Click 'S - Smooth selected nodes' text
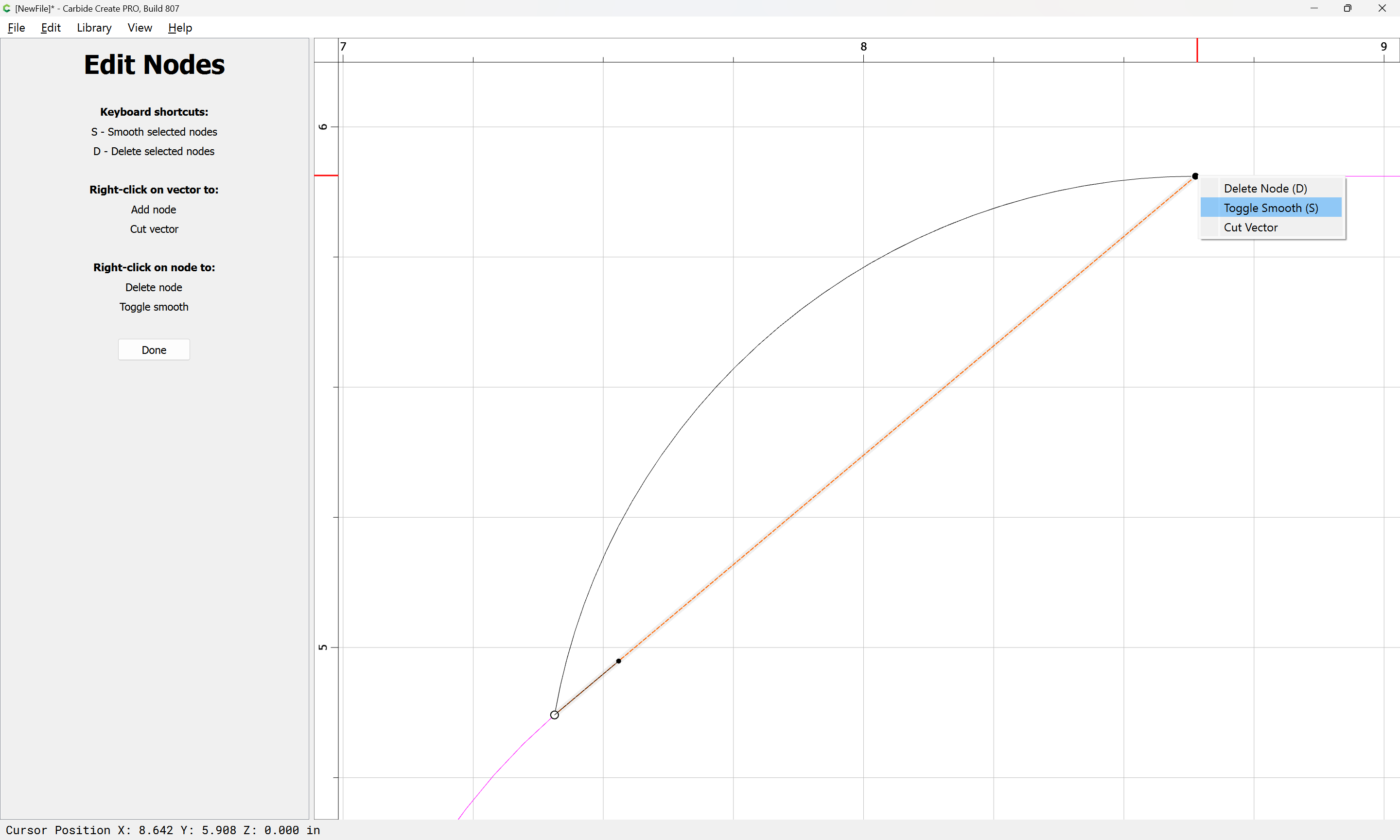1400x840 pixels. [x=154, y=132]
